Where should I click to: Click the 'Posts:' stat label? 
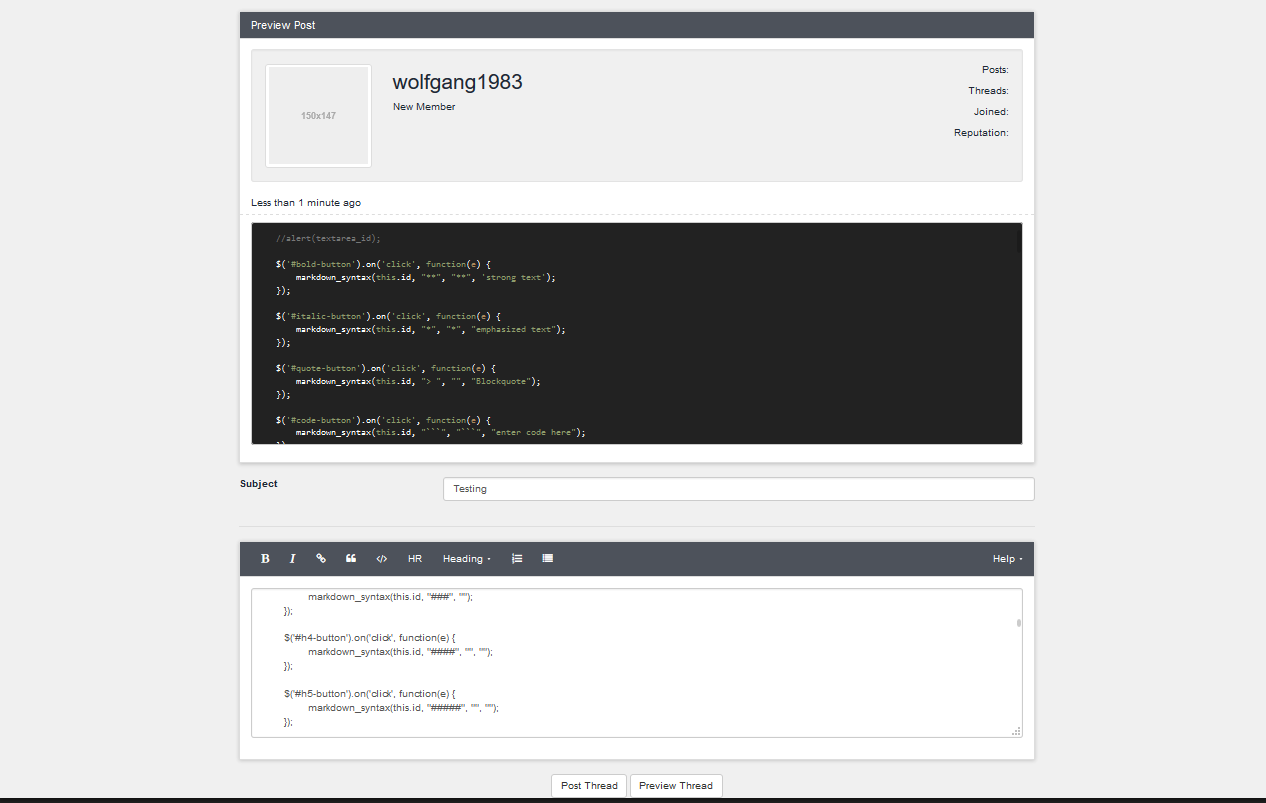click(x=995, y=70)
